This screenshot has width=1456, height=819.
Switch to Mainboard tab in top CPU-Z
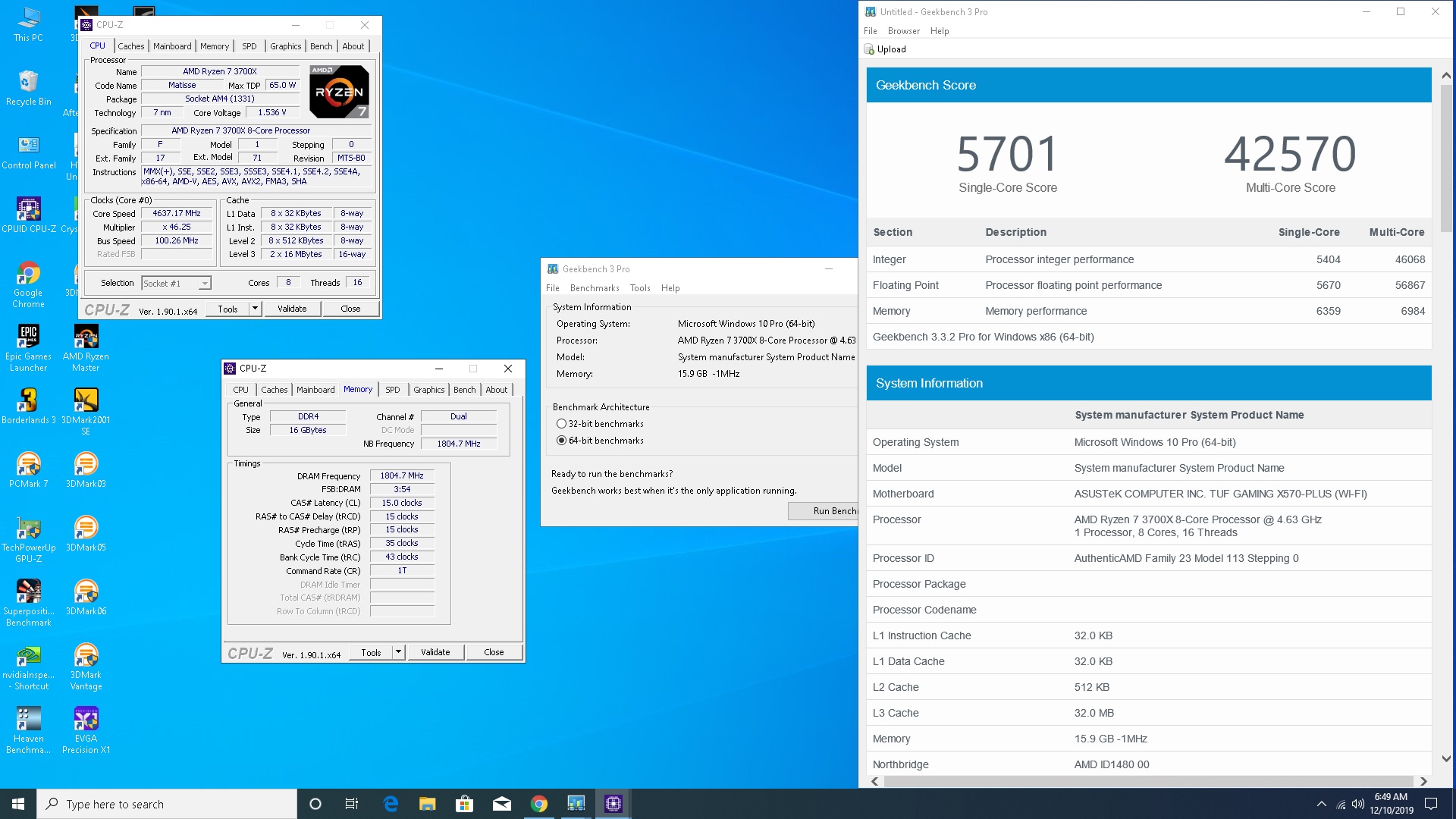point(172,46)
